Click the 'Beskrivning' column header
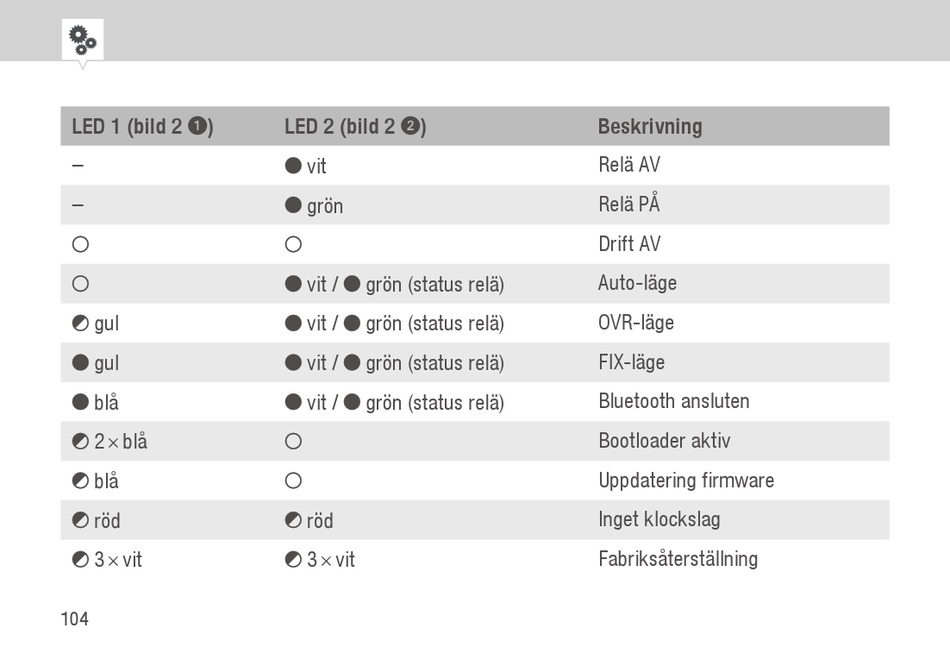 [650, 126]
